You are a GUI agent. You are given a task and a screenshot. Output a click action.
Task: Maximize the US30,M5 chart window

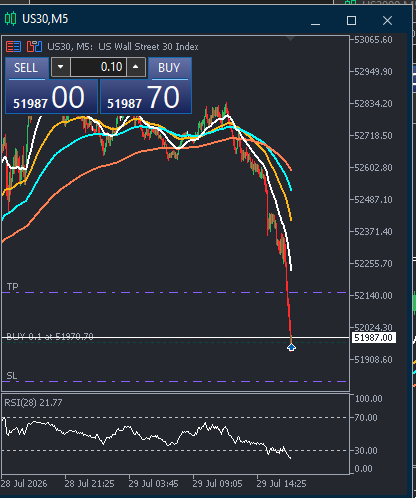point(351,21)
